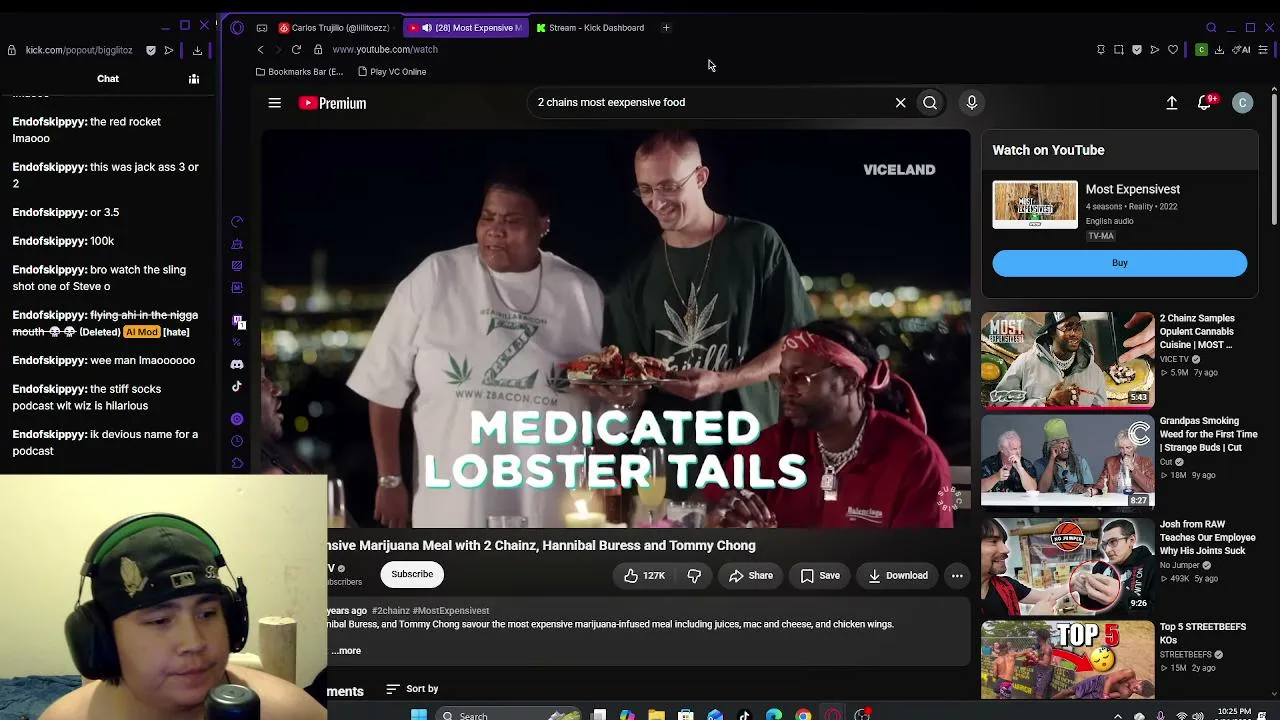Image resolution: width=1280 pixels, height=720 pixels.
Task: Go back in the YouTube browser window
Action: click(x=261, y=50)
